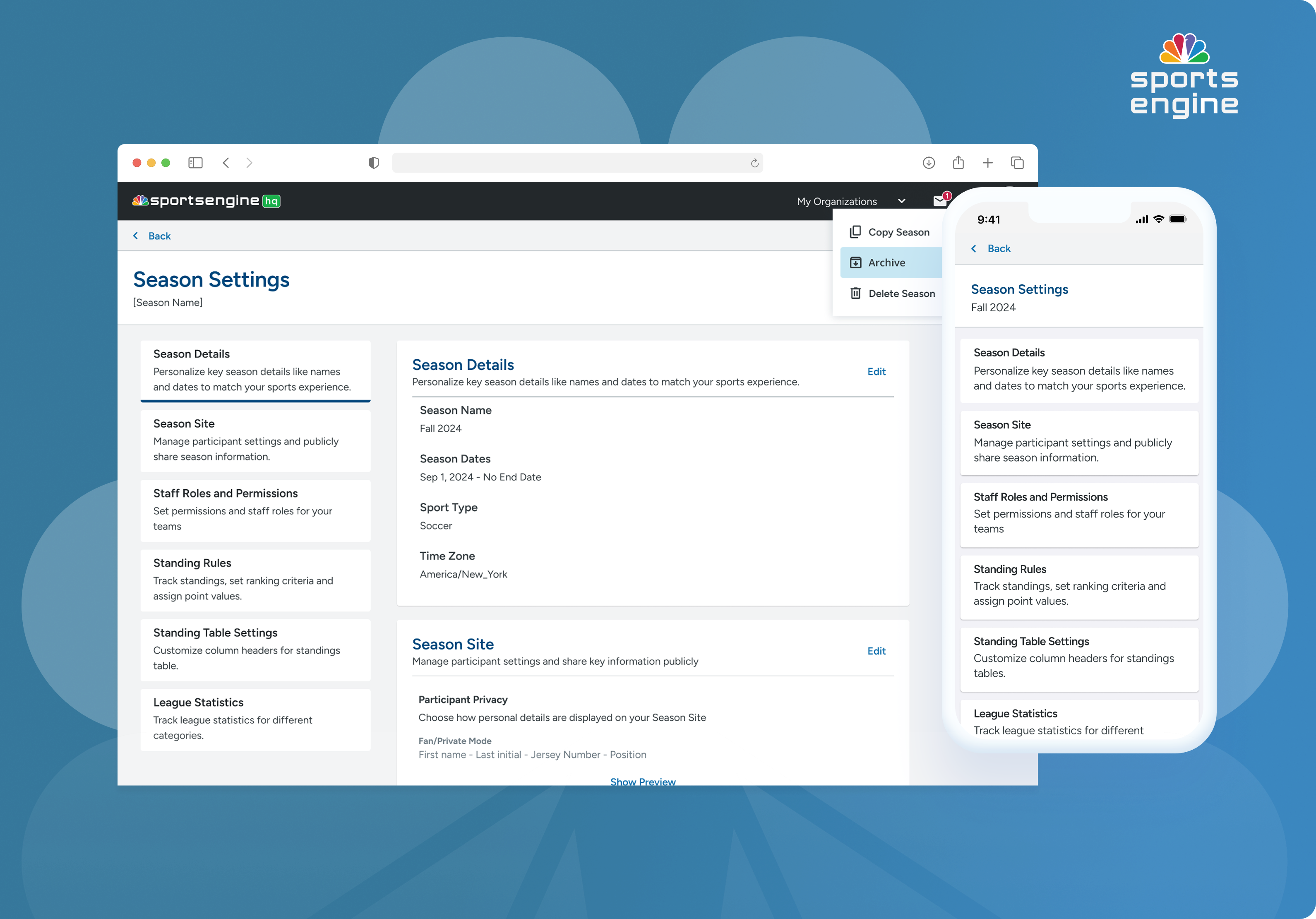Open a new tab with plus icon
This screenshot has width=1316, height=919.
[987, 163]
